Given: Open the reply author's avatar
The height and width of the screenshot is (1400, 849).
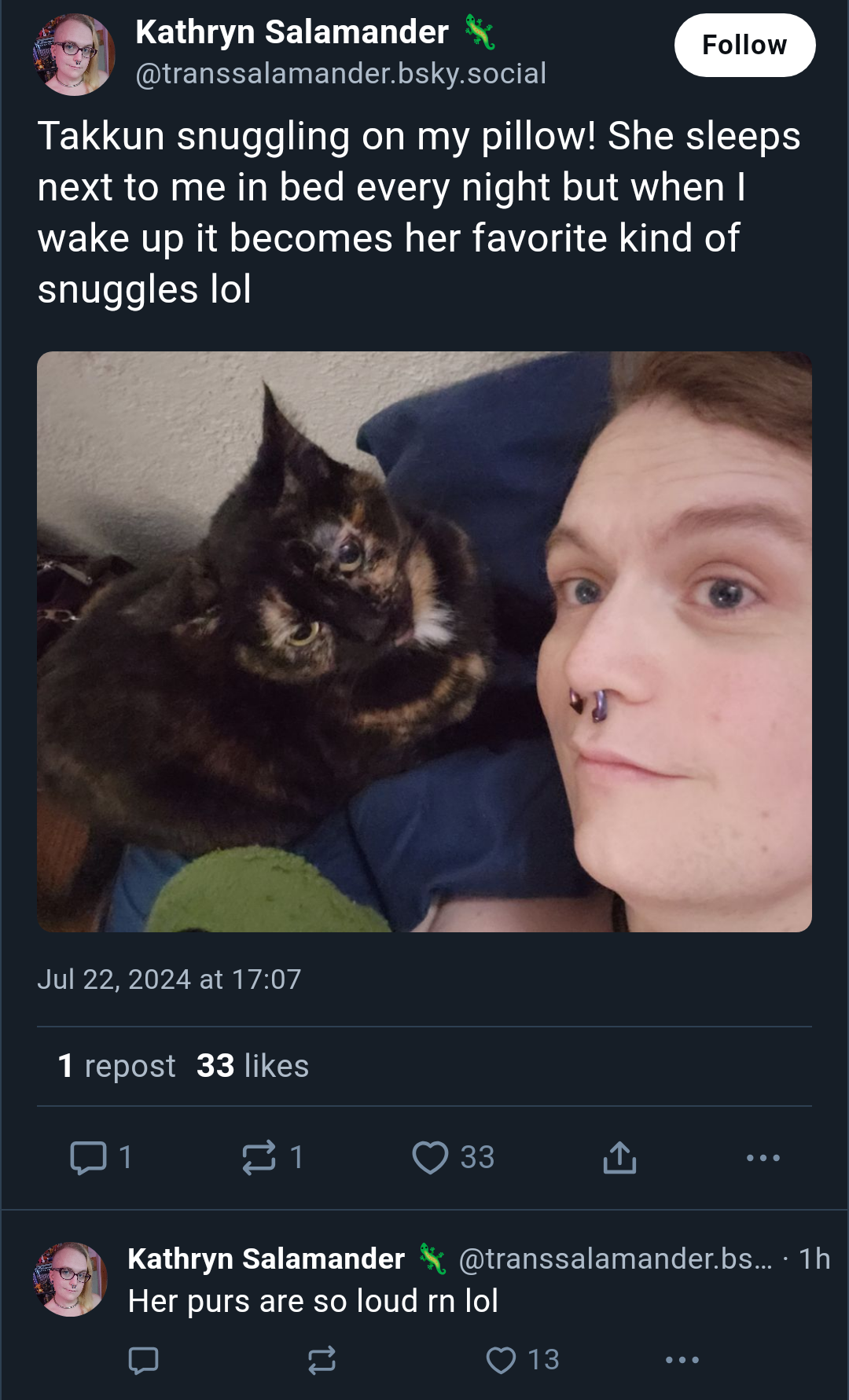Looking at the screenshot, I should (x=70, y=1279).
